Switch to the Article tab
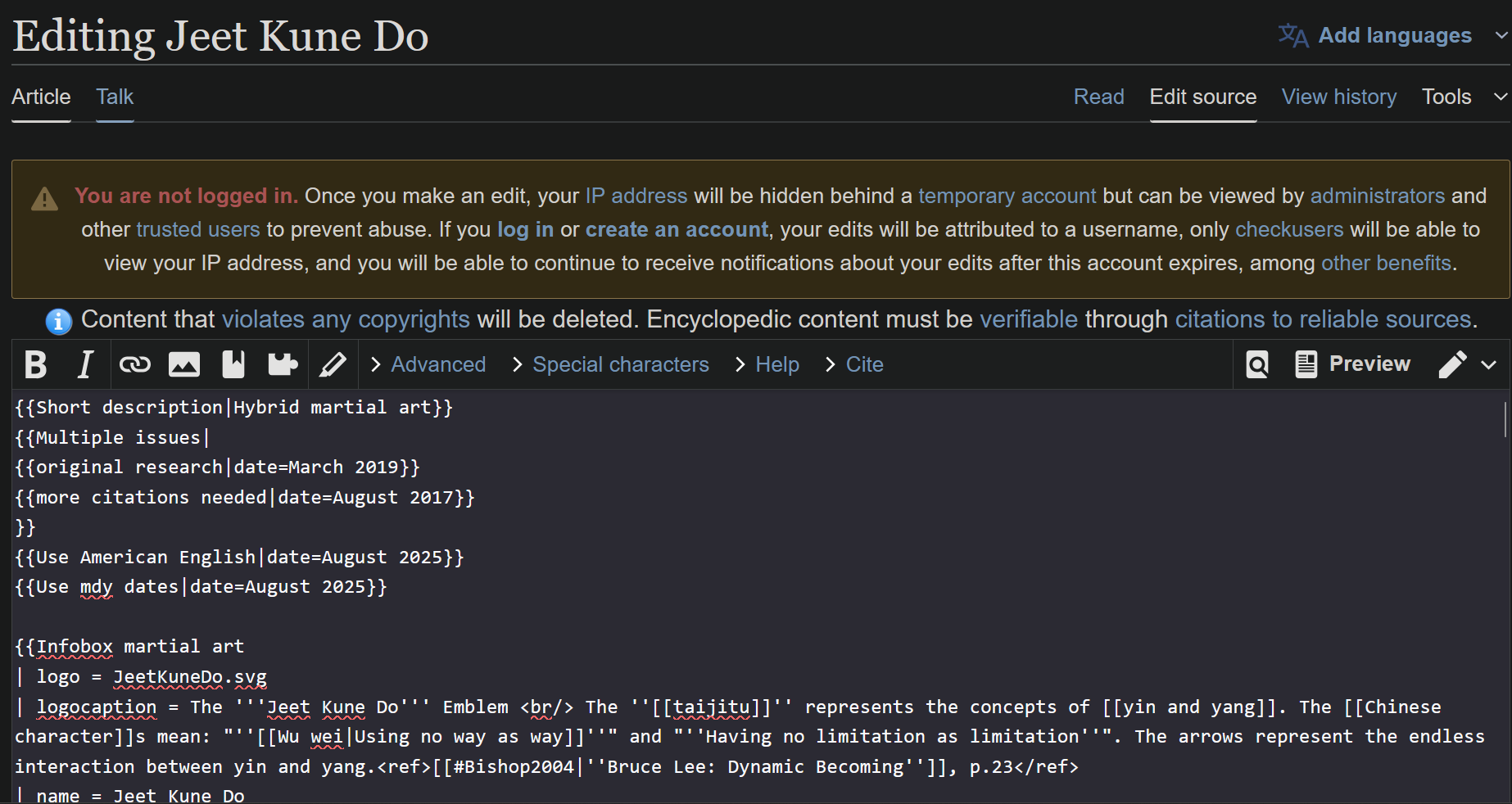 pos(41,97)
